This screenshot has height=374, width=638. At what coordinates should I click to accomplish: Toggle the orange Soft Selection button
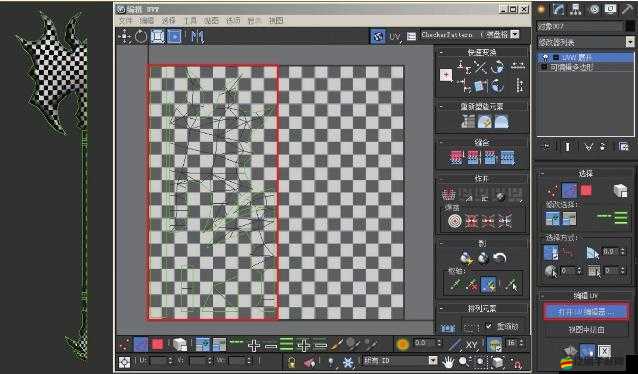coord(402,344)
